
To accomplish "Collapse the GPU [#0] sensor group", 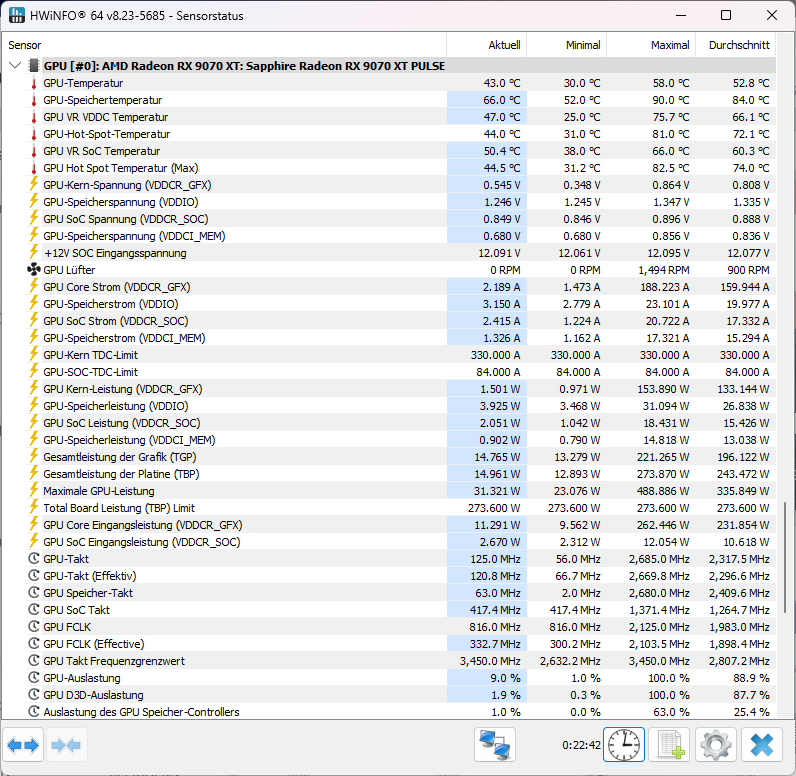I will point(15,65).
